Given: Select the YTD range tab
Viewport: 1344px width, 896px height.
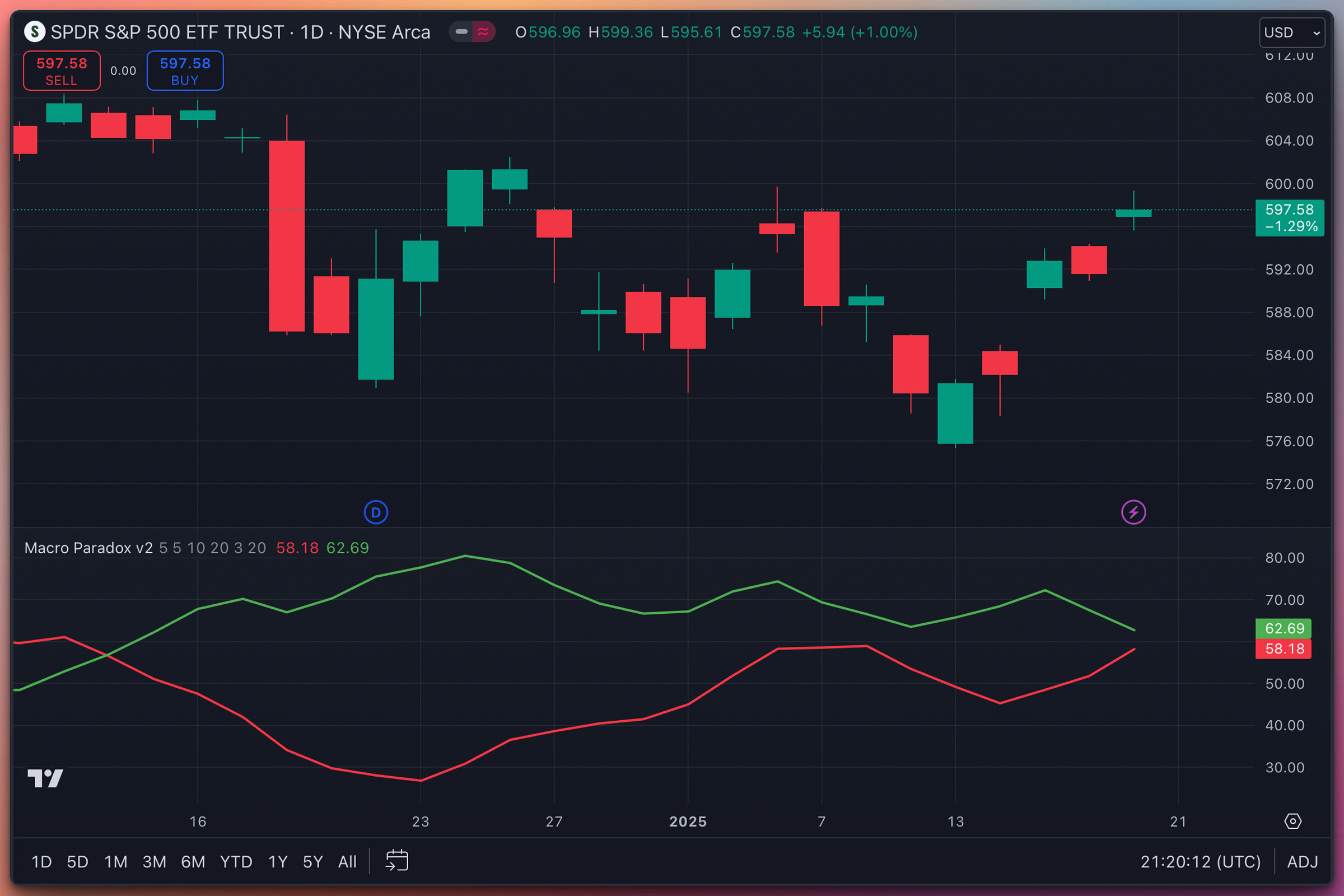Looking at the screenshot, I should click(236, 862).
